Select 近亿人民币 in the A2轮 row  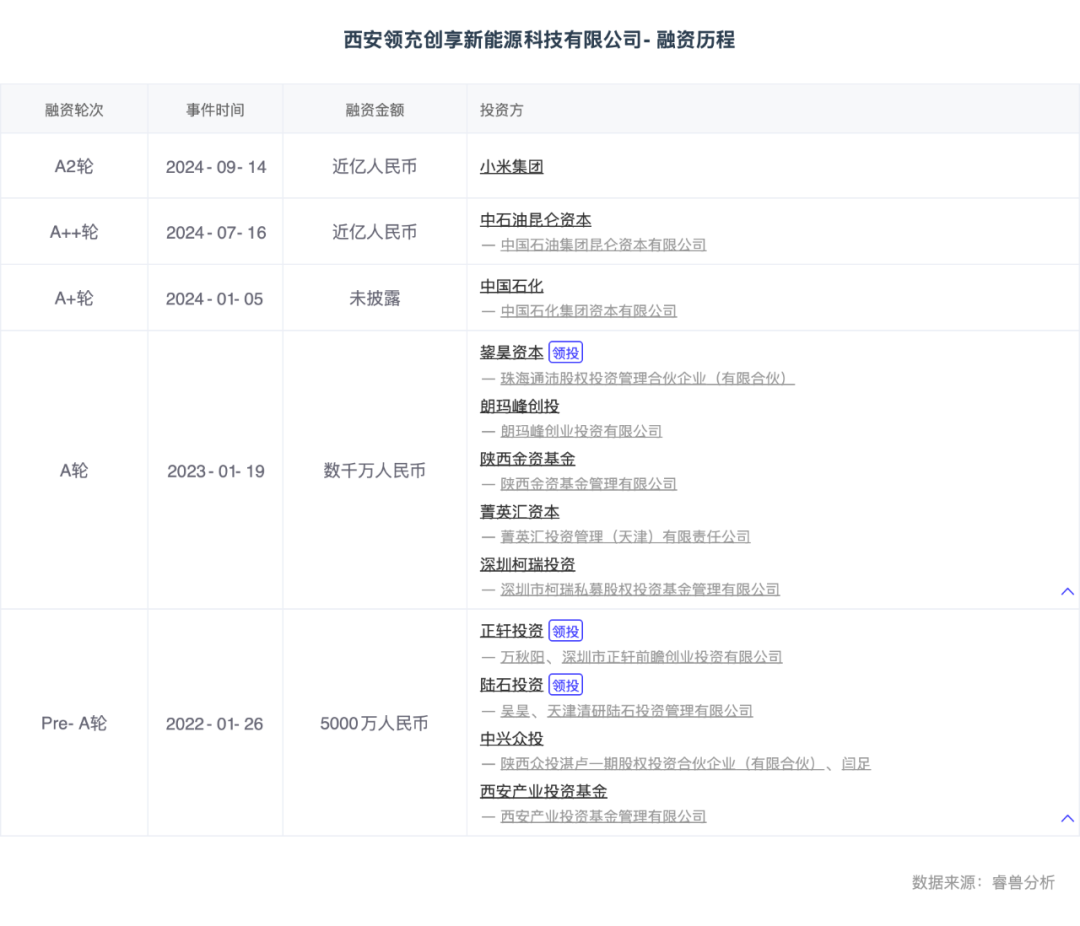pyautogui.click(x=375, y=166)
